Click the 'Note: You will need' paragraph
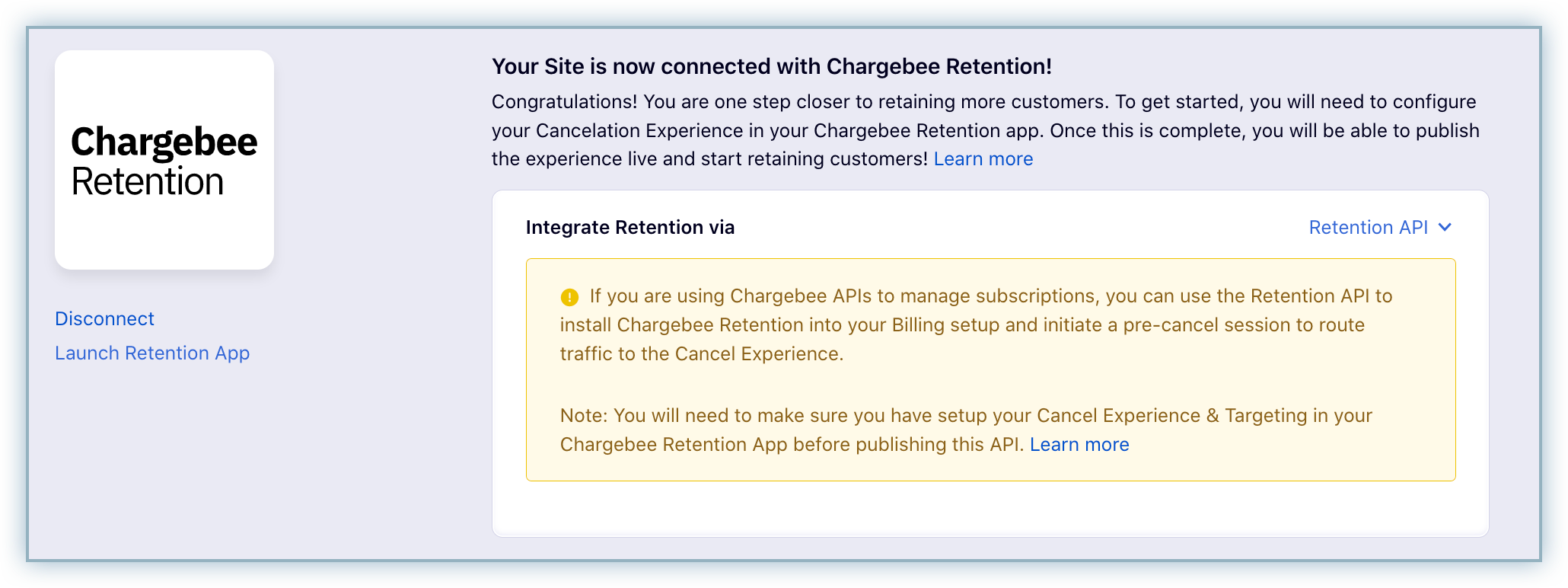The height and width of the screenshot is (588, 1568). coord(967,430)
